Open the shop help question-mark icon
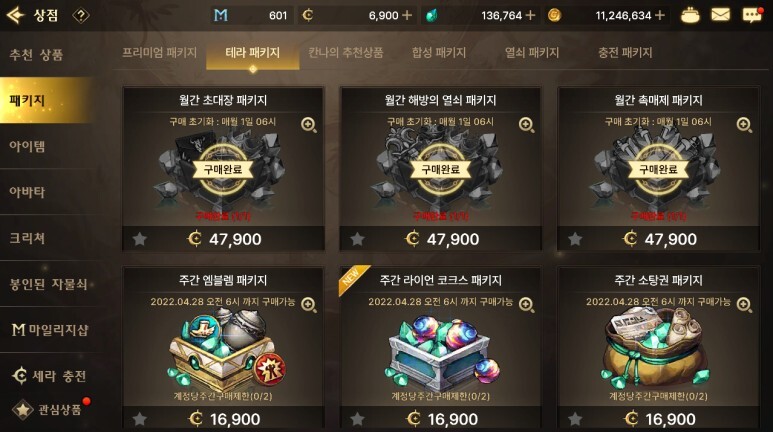 coord(81,15)
